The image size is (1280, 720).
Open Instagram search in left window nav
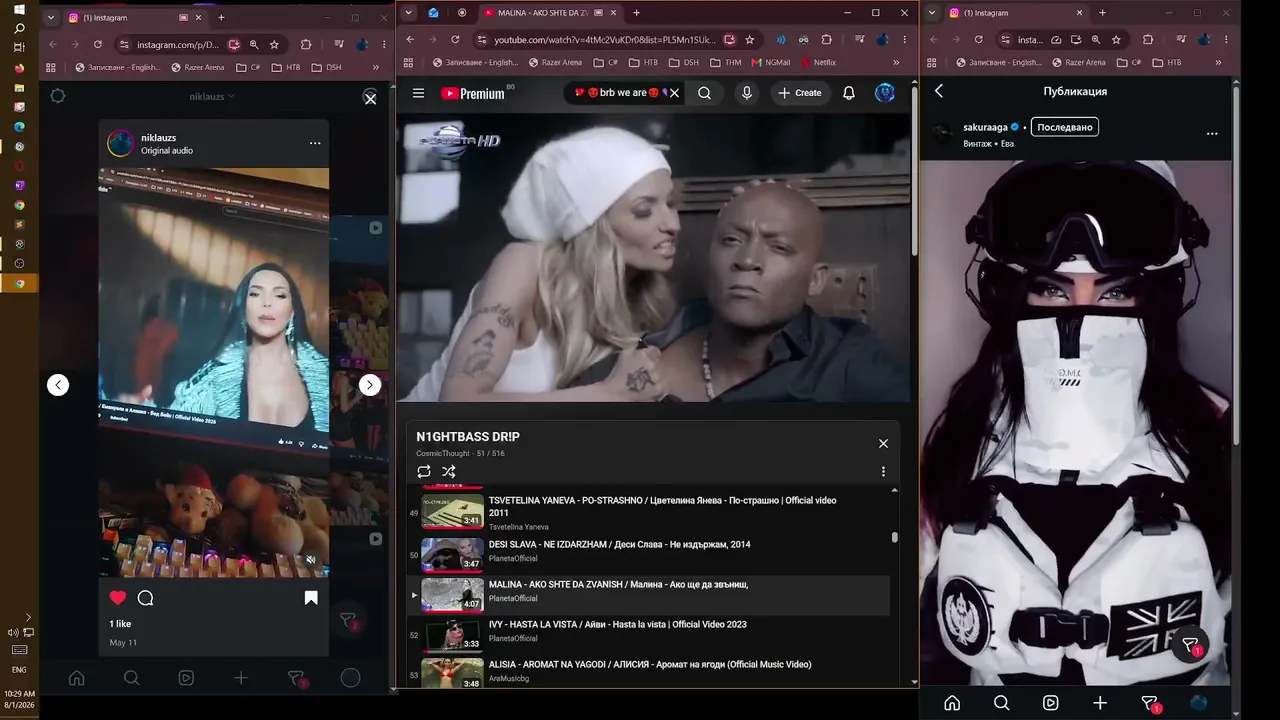131,678
